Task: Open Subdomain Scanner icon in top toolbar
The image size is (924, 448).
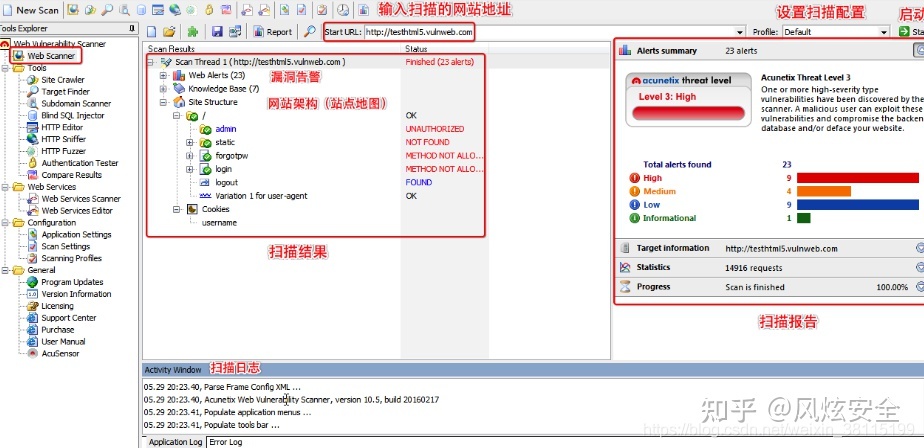Action: pyautogui.click(x=124, y=9)
